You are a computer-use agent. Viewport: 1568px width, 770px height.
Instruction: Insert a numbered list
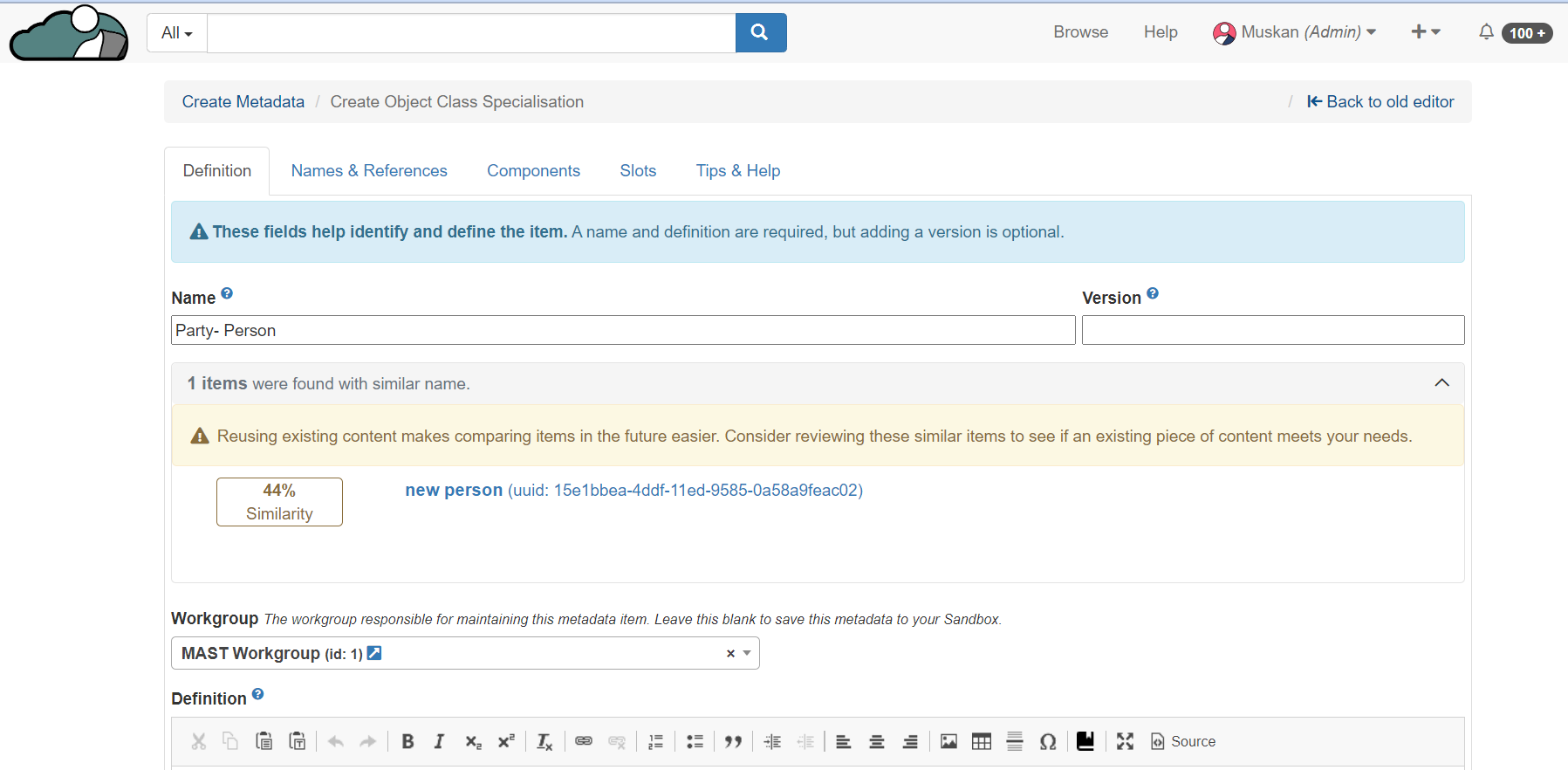click(656, 741)
